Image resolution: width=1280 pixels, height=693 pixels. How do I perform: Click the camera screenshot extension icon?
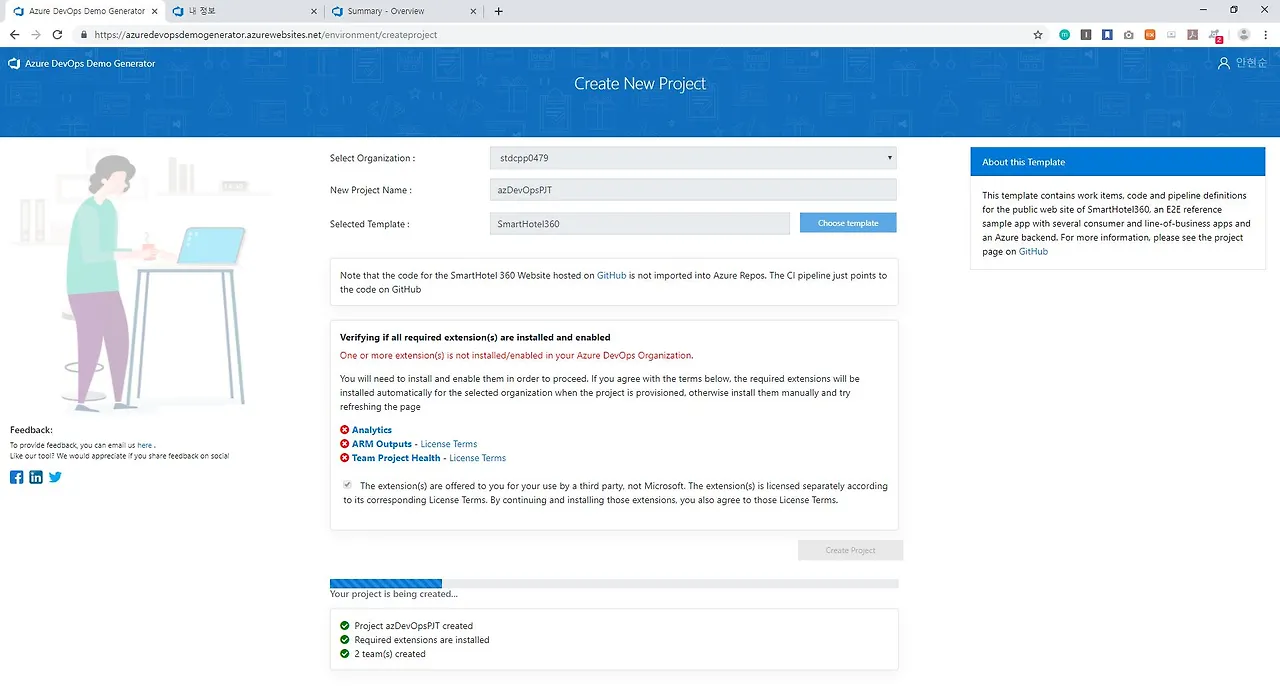pyautogui.click(x=1128, y=34)
